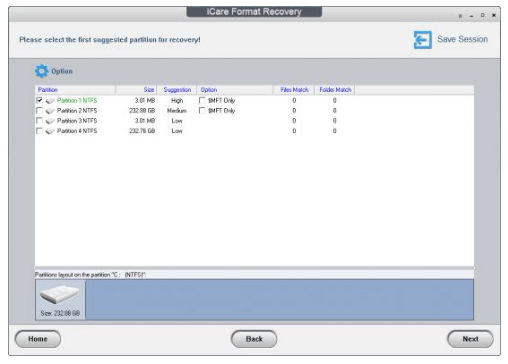
Task: Open the Option gear icon
Action: tap(42, 71)
